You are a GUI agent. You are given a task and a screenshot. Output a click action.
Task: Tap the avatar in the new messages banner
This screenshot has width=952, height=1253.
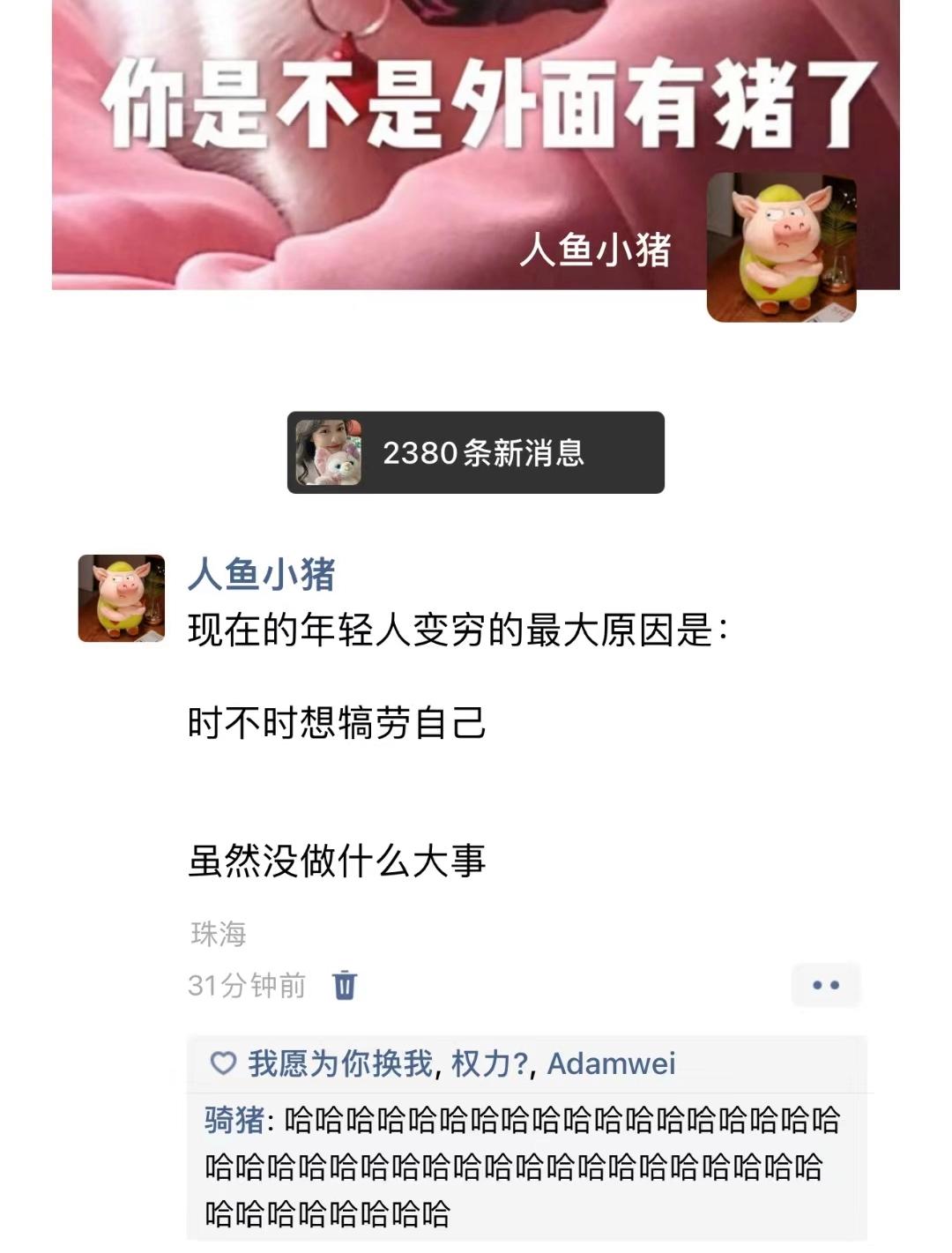click(x=328, y=452)
